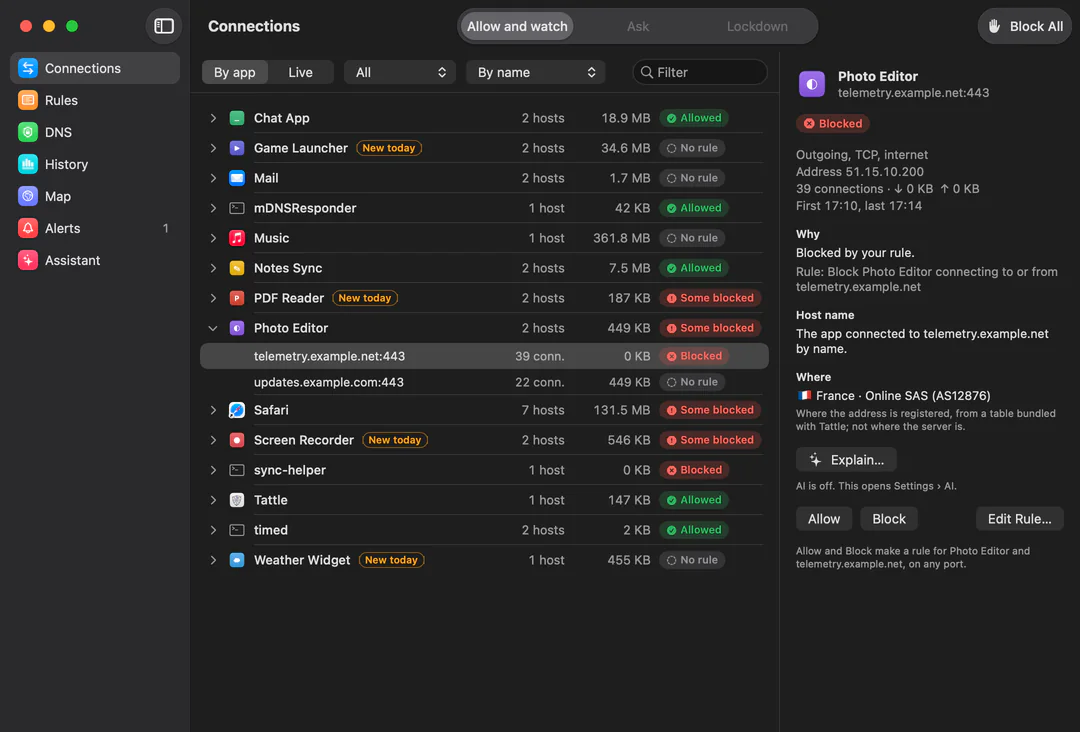Click the Photo Editor icon in detail panel
The height and width of the screenshot is (732, 1080).
(x=812, y=84)
